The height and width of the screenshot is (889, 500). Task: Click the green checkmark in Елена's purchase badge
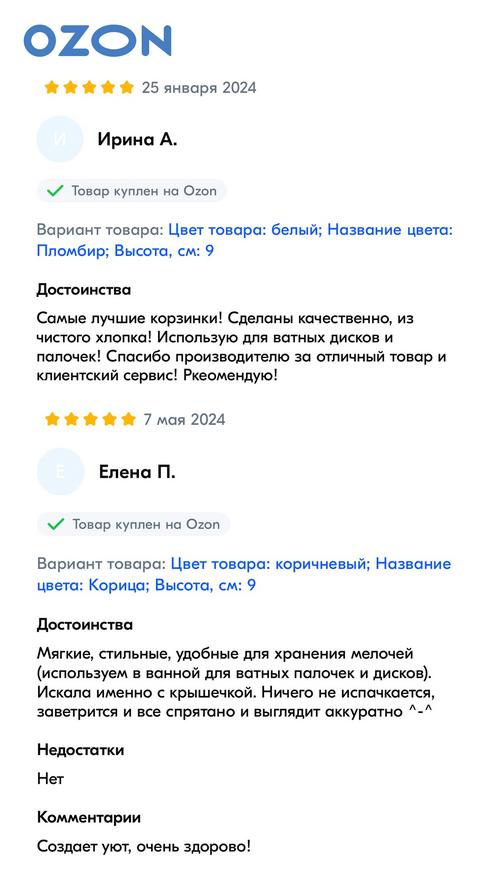click(x=56, y=524)
